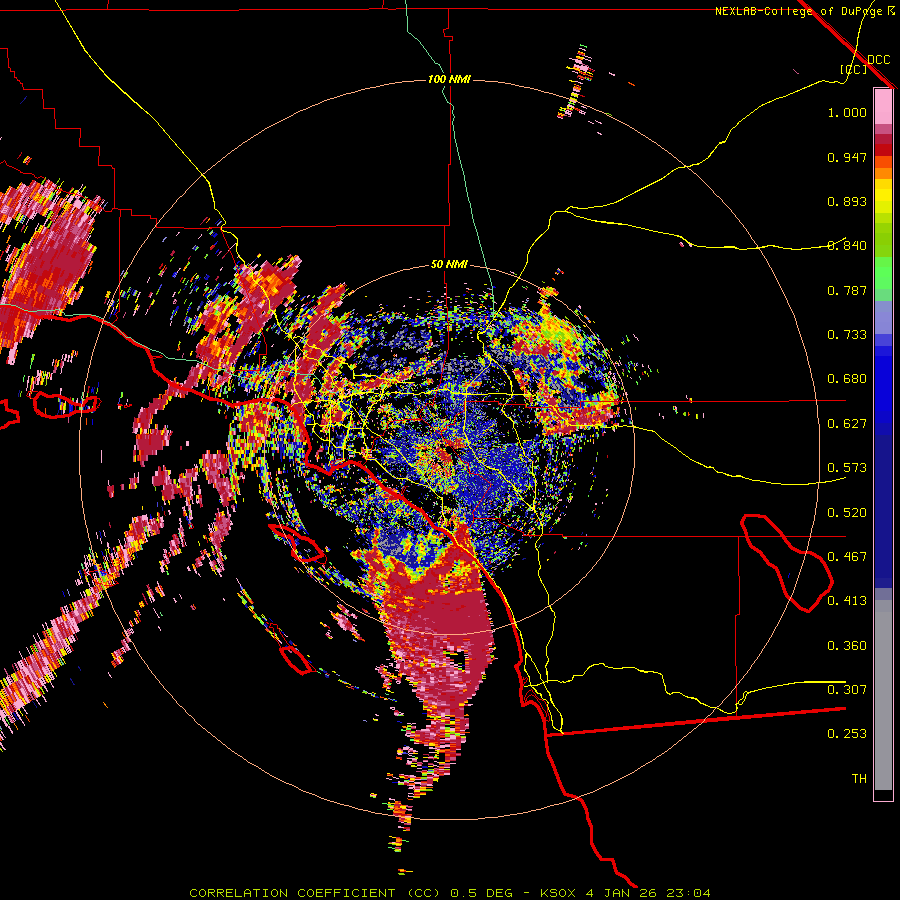The height and width of the screenshot is (900, 900).
Task: Click the 0.893 scale value
Action: [847, 201]
